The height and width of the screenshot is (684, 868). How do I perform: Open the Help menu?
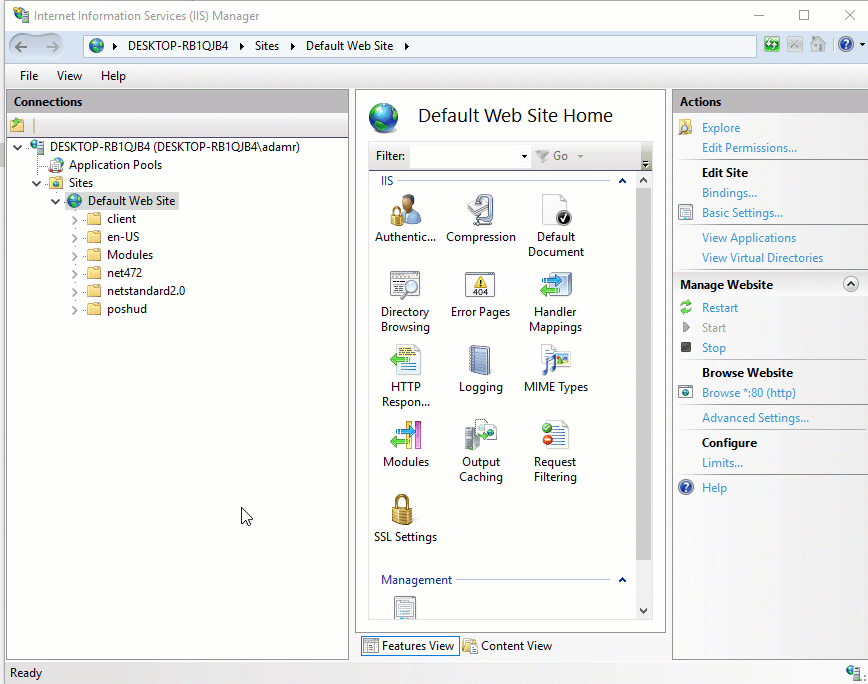113,76
